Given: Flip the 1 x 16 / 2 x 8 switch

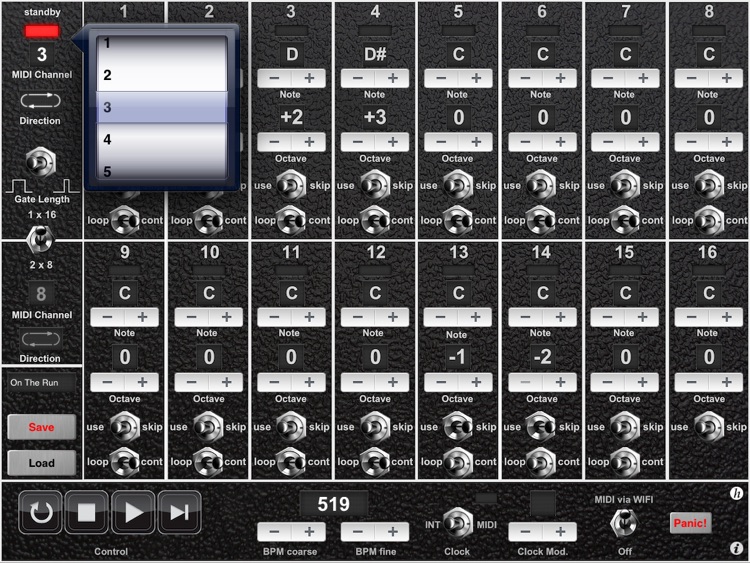Looking at the screenshot, I should coord(41,239).
